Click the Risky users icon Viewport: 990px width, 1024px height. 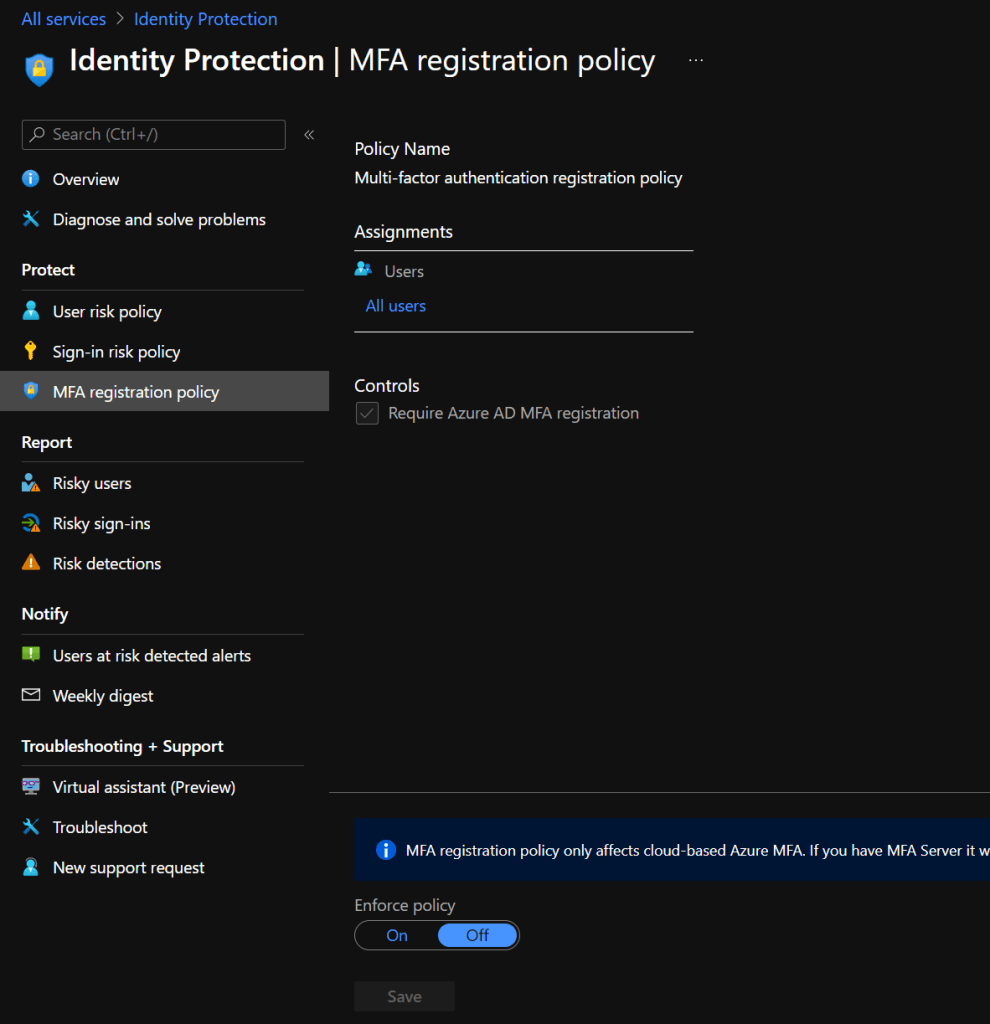(31, 483)
